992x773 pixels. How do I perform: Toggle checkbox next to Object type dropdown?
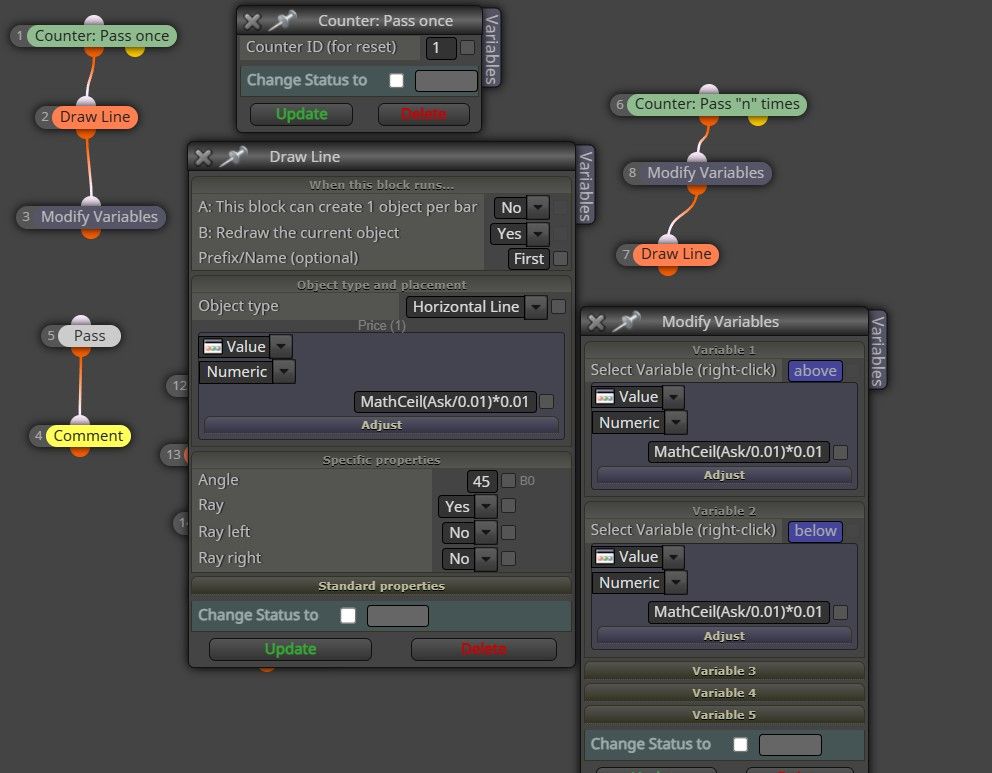[x=559, y=307]
